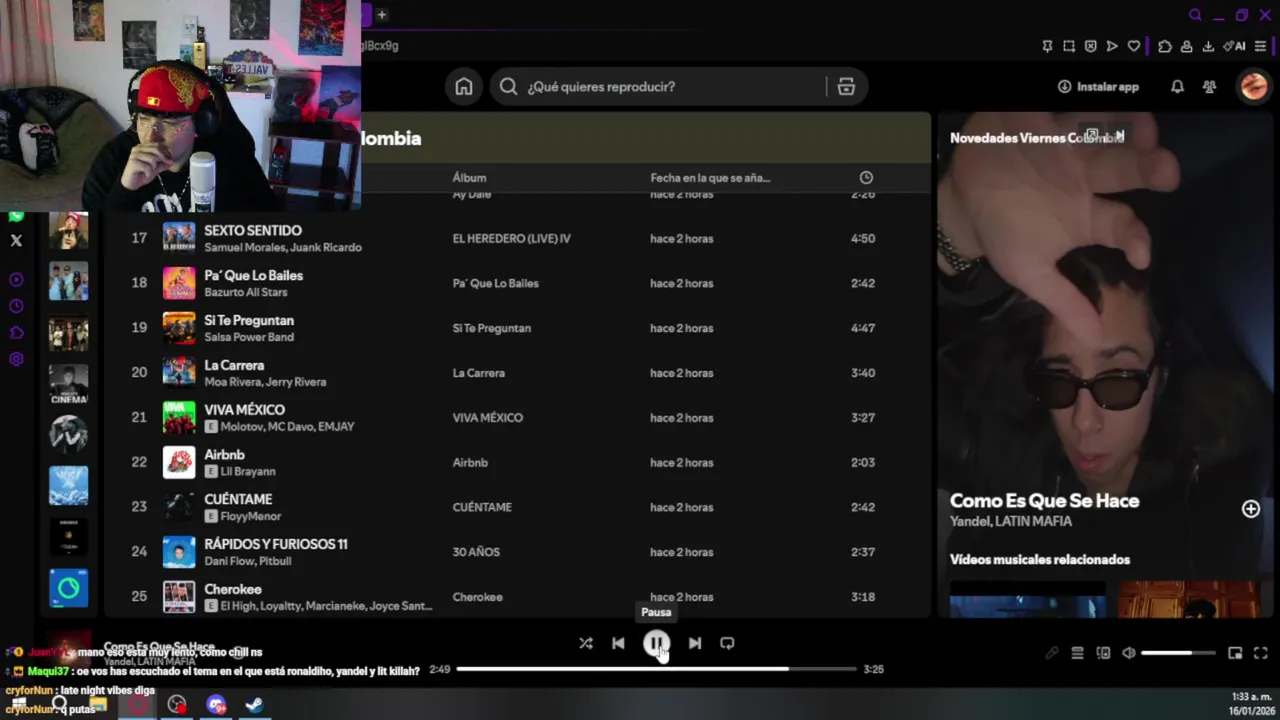Sort by 'Álbum' column header
Viewport: 1280px width, 720px height.
point(469,178)
